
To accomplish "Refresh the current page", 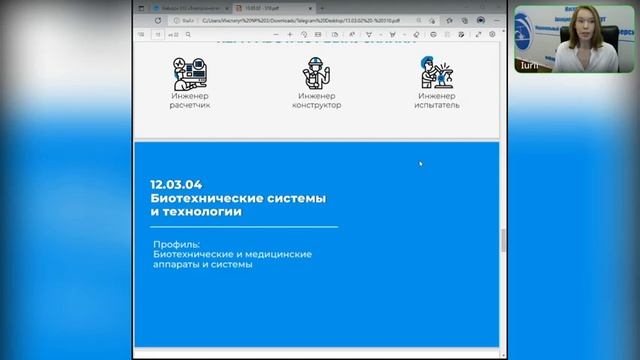I will pos(158,20).
